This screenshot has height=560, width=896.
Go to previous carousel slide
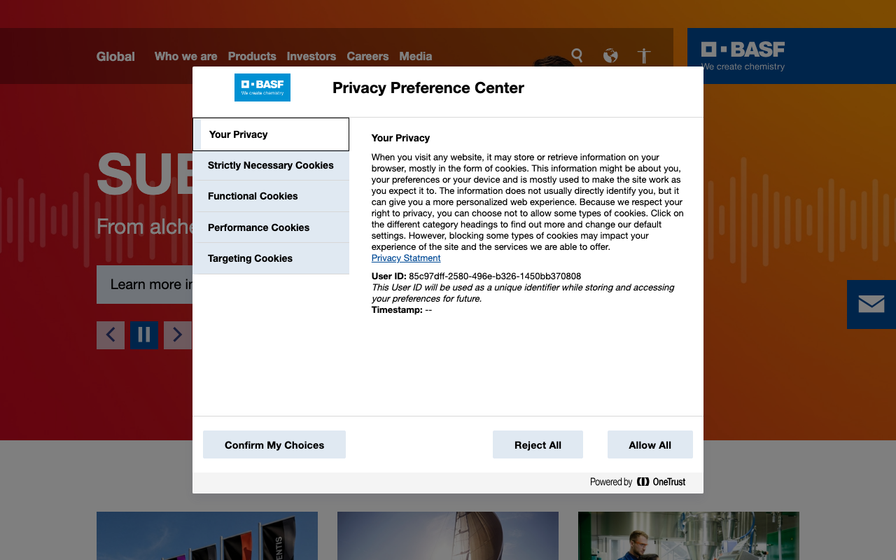(110, 335)
